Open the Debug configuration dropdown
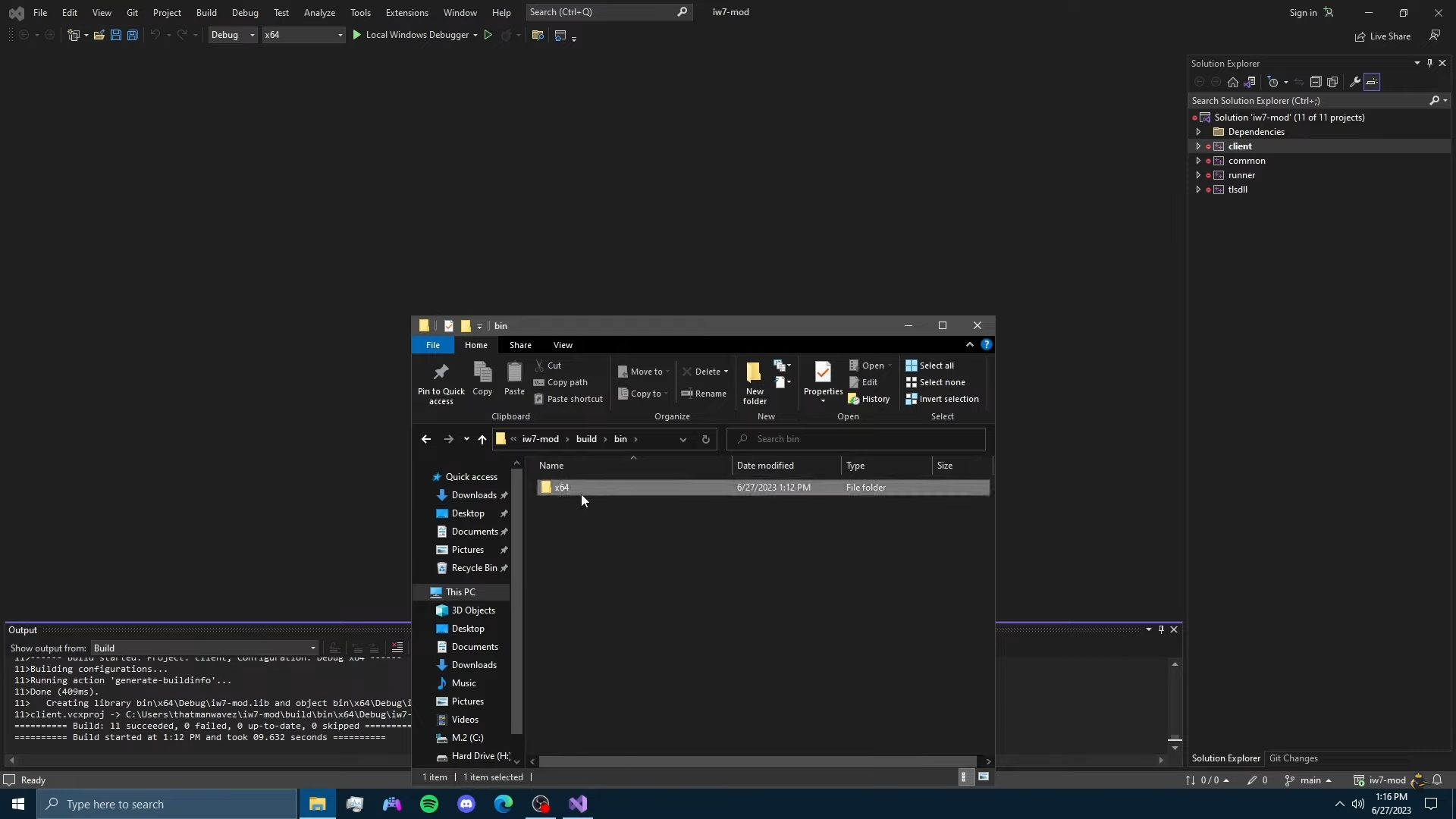Viewport: 1456px width, 819px height. point(233,35)
